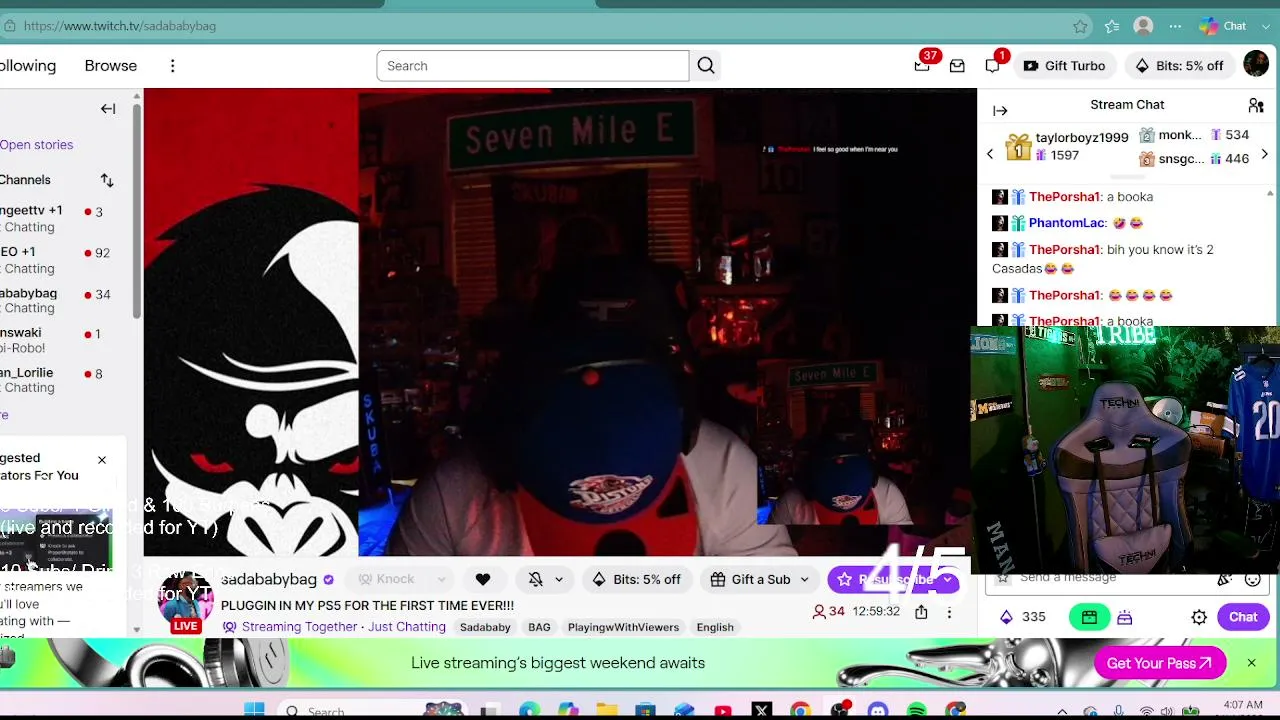
Task: Open PhantomLac username in chat
Action: [1067, 223]
